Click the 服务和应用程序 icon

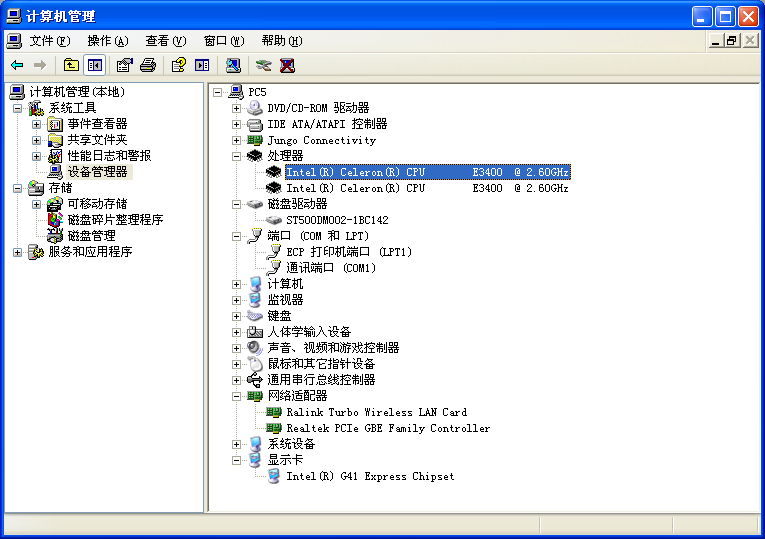tap(36, 252)
